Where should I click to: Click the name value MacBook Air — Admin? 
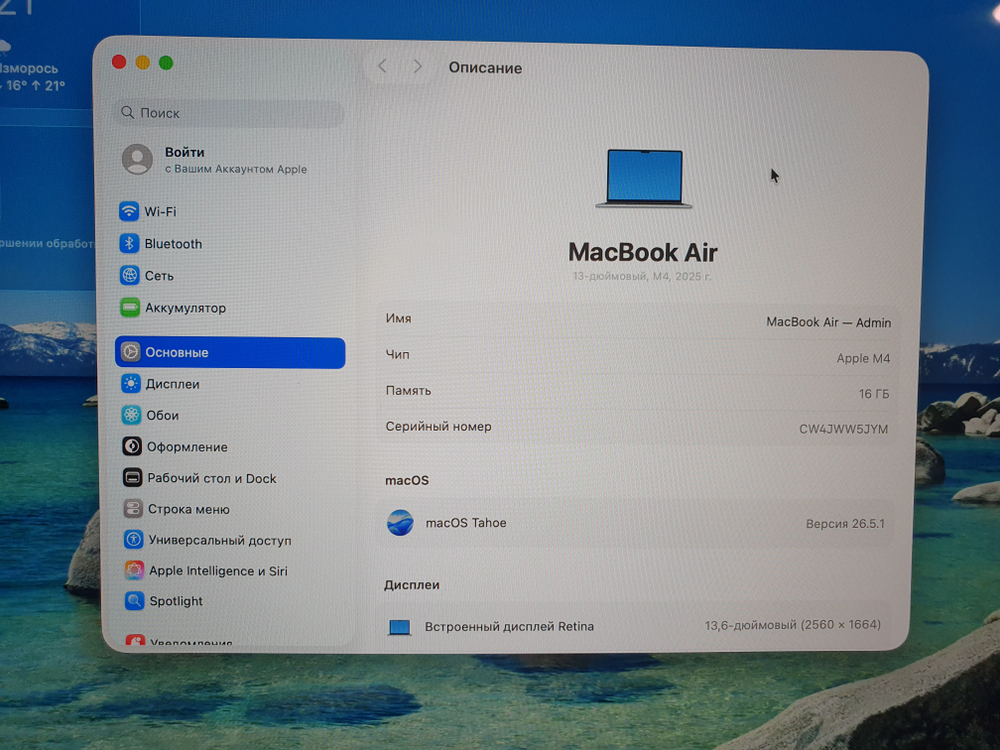click(828, 322)
